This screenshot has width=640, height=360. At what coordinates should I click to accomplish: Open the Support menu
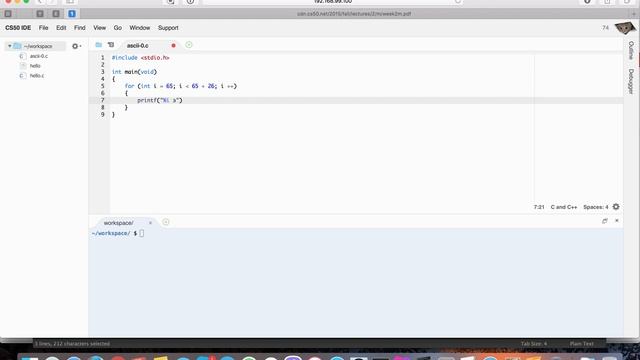point(168,28)
